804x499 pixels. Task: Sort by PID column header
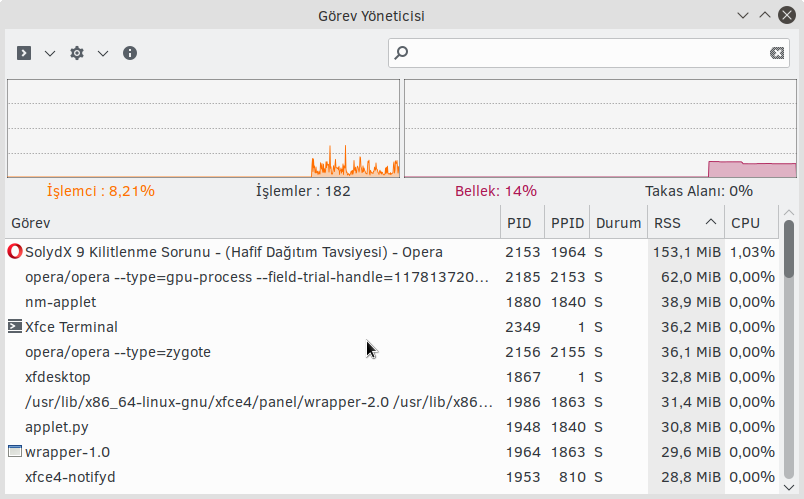coord(522,223)
